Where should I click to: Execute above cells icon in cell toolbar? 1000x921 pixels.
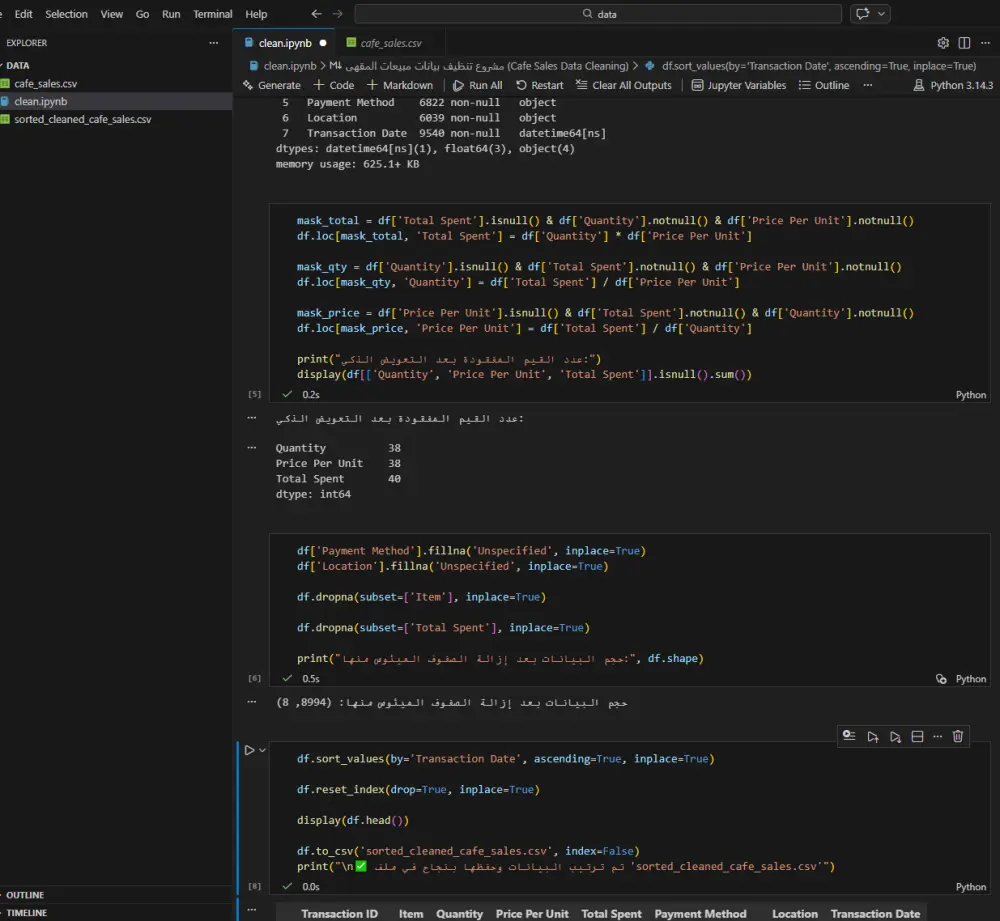(x=872, y=737)
